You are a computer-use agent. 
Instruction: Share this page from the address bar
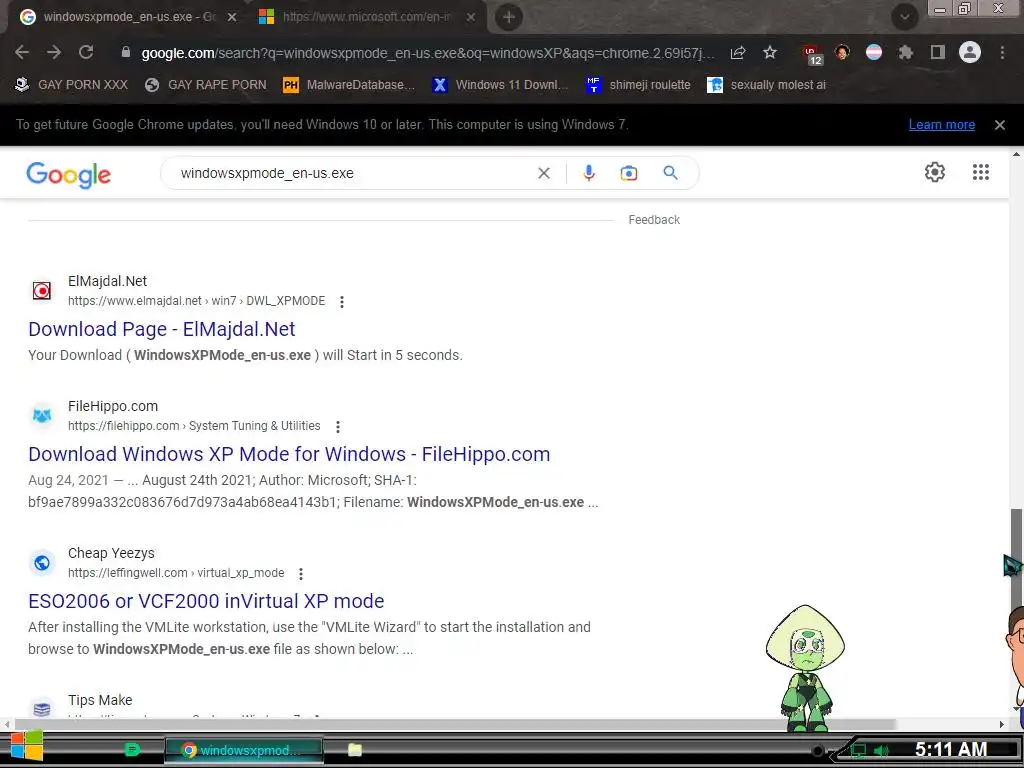coord(738,53)
